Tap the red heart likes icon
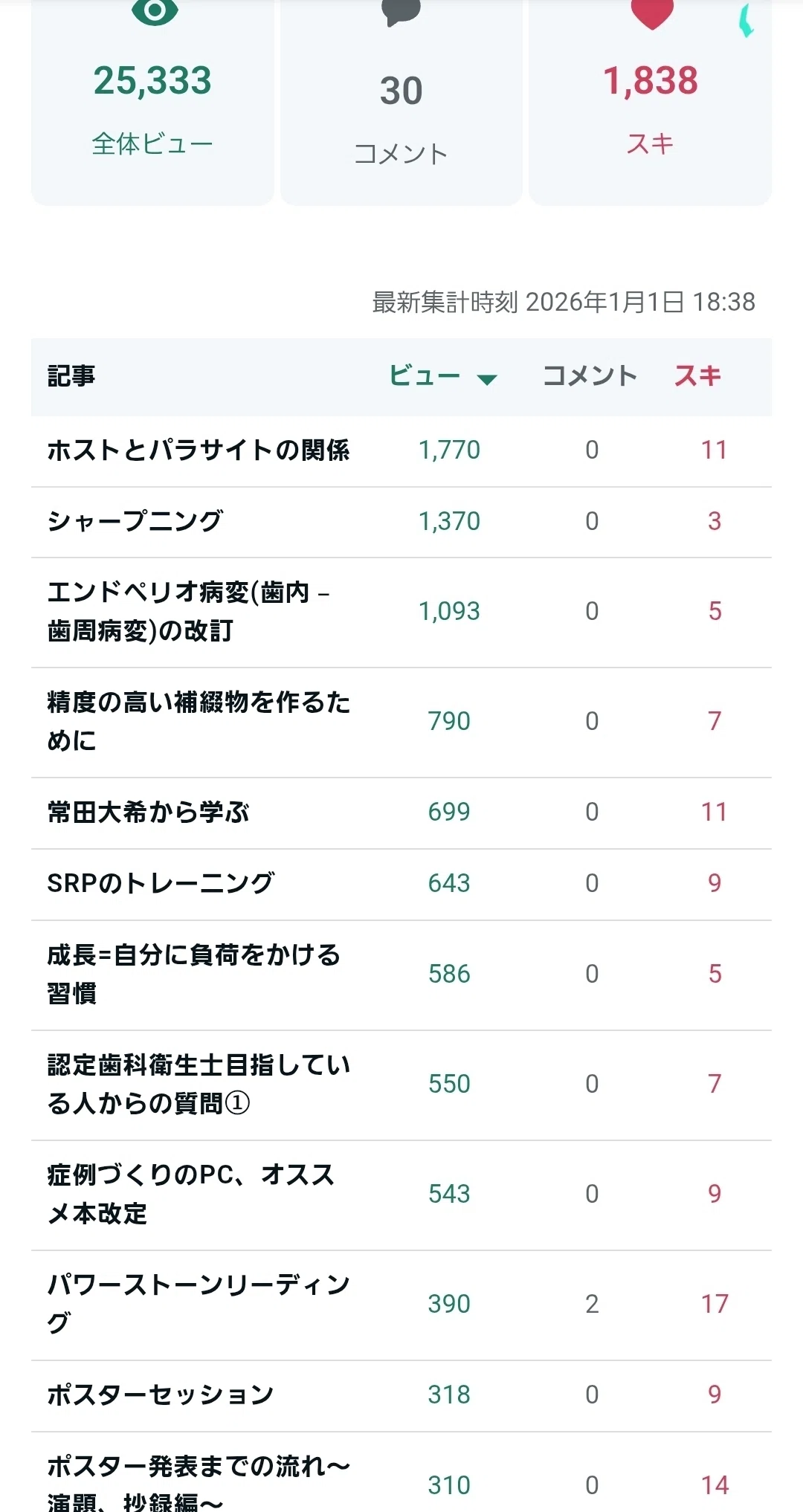 pos(651,13)
